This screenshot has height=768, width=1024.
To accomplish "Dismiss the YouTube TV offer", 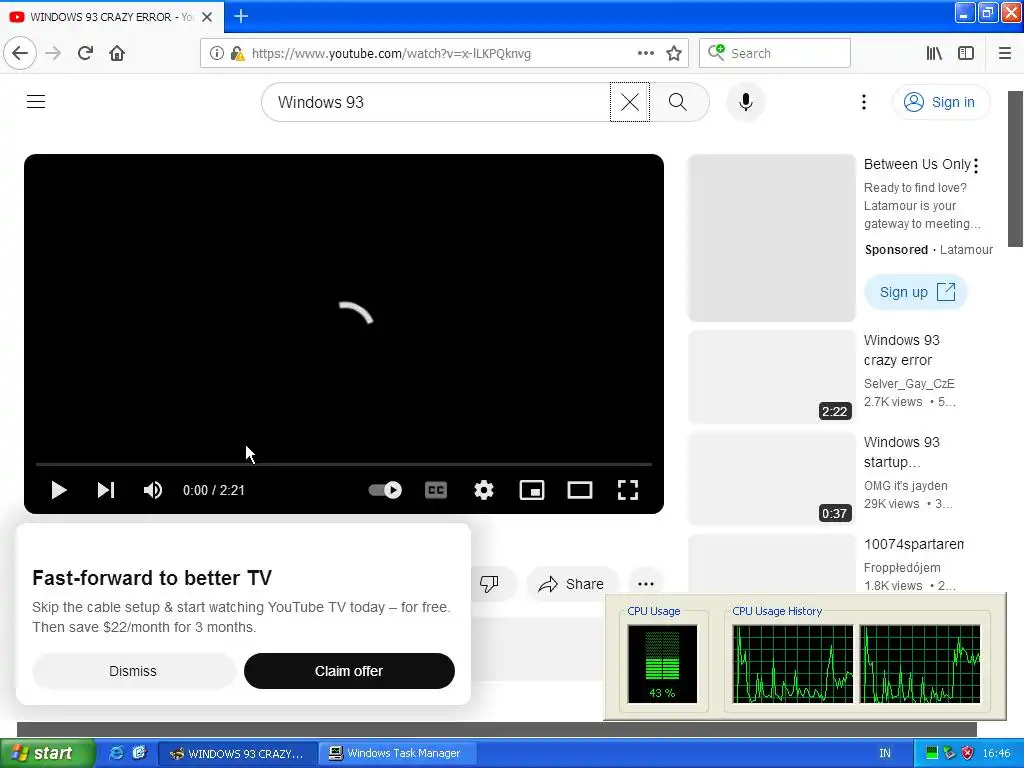I will point(133,671).
